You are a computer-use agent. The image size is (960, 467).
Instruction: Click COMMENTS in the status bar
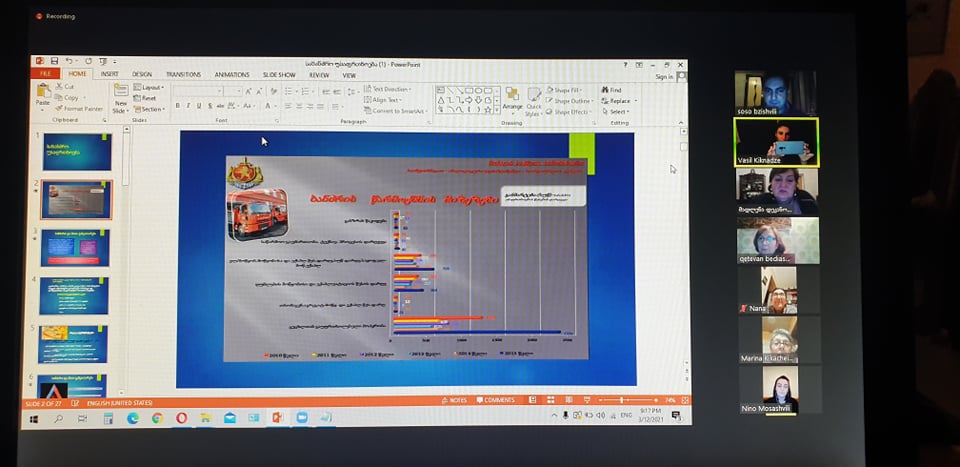(495, 400)
